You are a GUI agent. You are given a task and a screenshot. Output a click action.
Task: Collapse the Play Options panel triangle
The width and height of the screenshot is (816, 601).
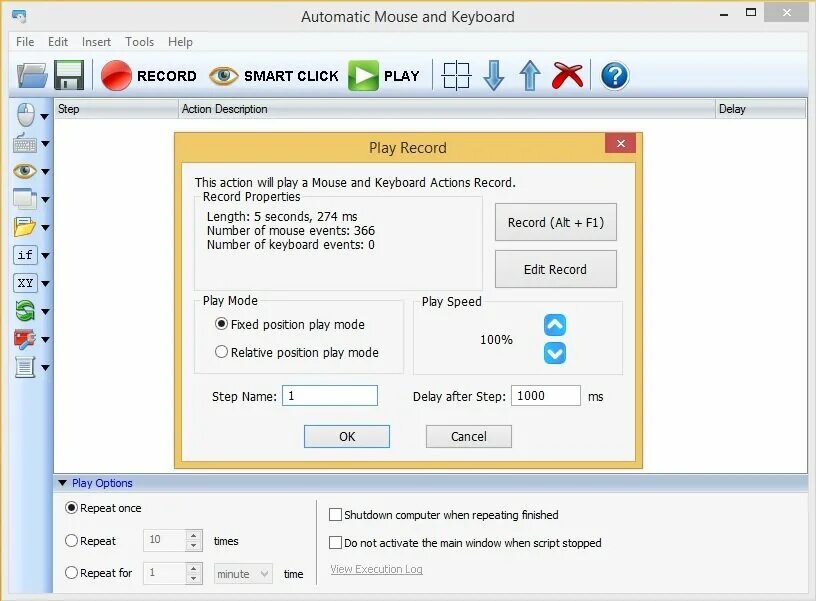63,483
